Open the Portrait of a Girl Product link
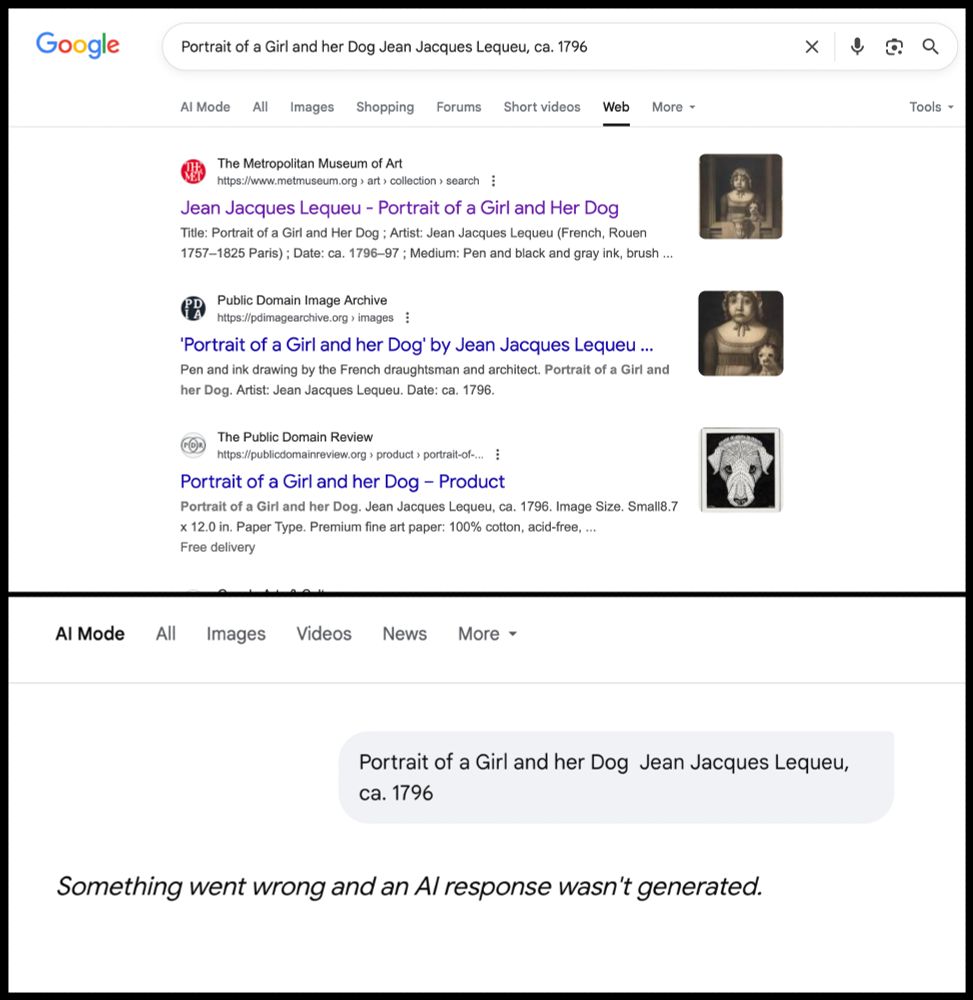 coord(341,481)
